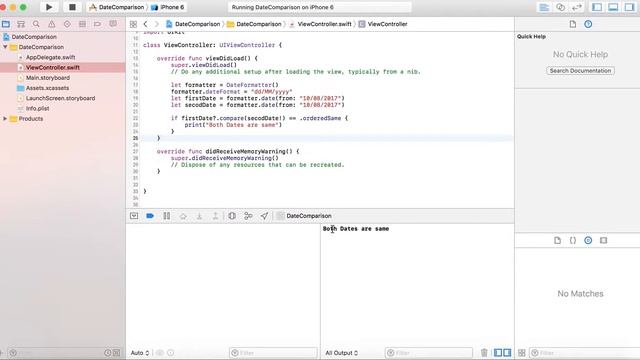The width and height of the screenshot is (640, 360).
Task: Open the Report navigator tab
Action: 113,24
